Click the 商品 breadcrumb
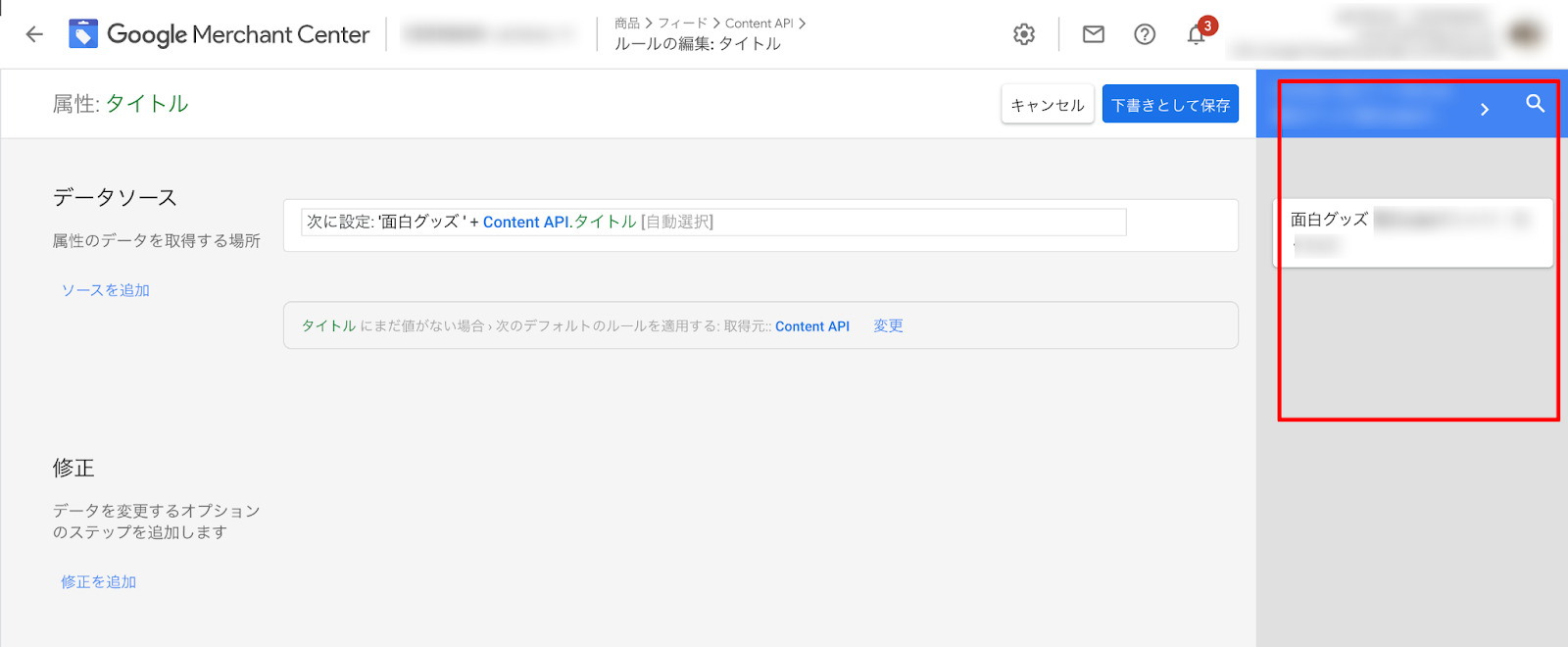 (627, 24)
